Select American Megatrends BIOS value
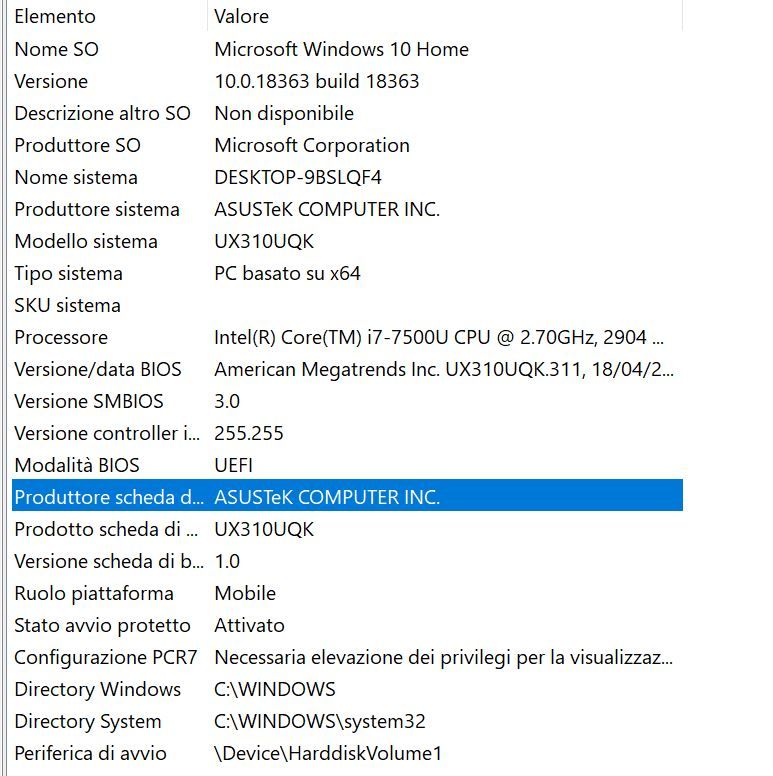The image size is (773, 776). pyautogui.click(x=444, y=370)
